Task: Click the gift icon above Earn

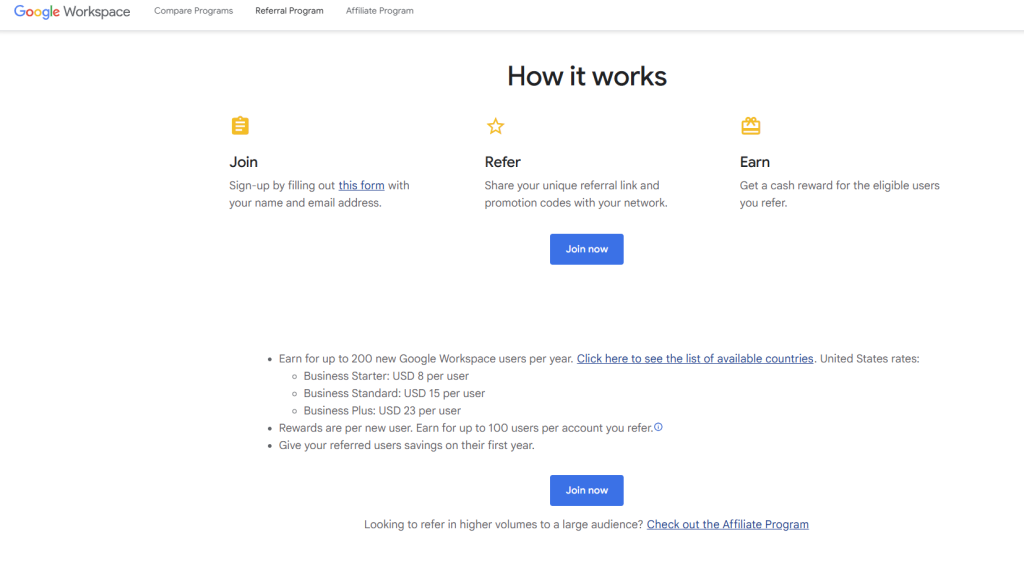Action: 750,125
